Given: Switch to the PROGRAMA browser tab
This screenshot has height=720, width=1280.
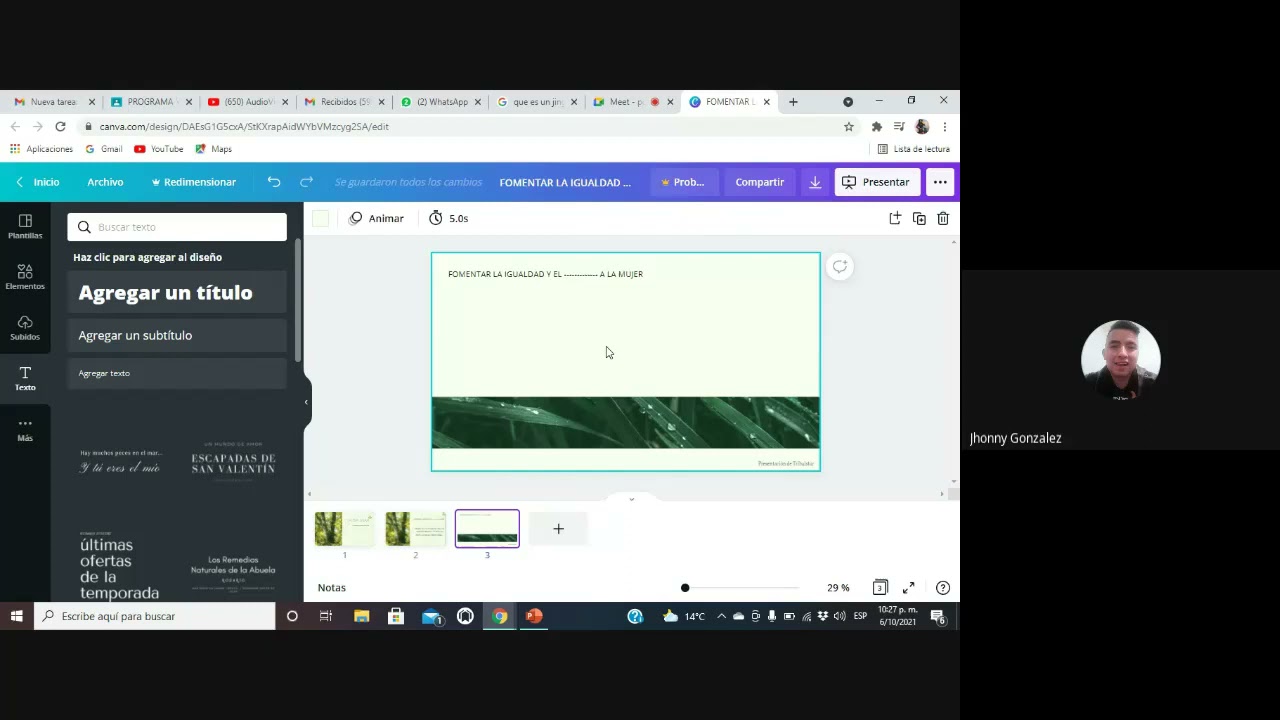Looking at the screenshot, I should tap(150, 102).
